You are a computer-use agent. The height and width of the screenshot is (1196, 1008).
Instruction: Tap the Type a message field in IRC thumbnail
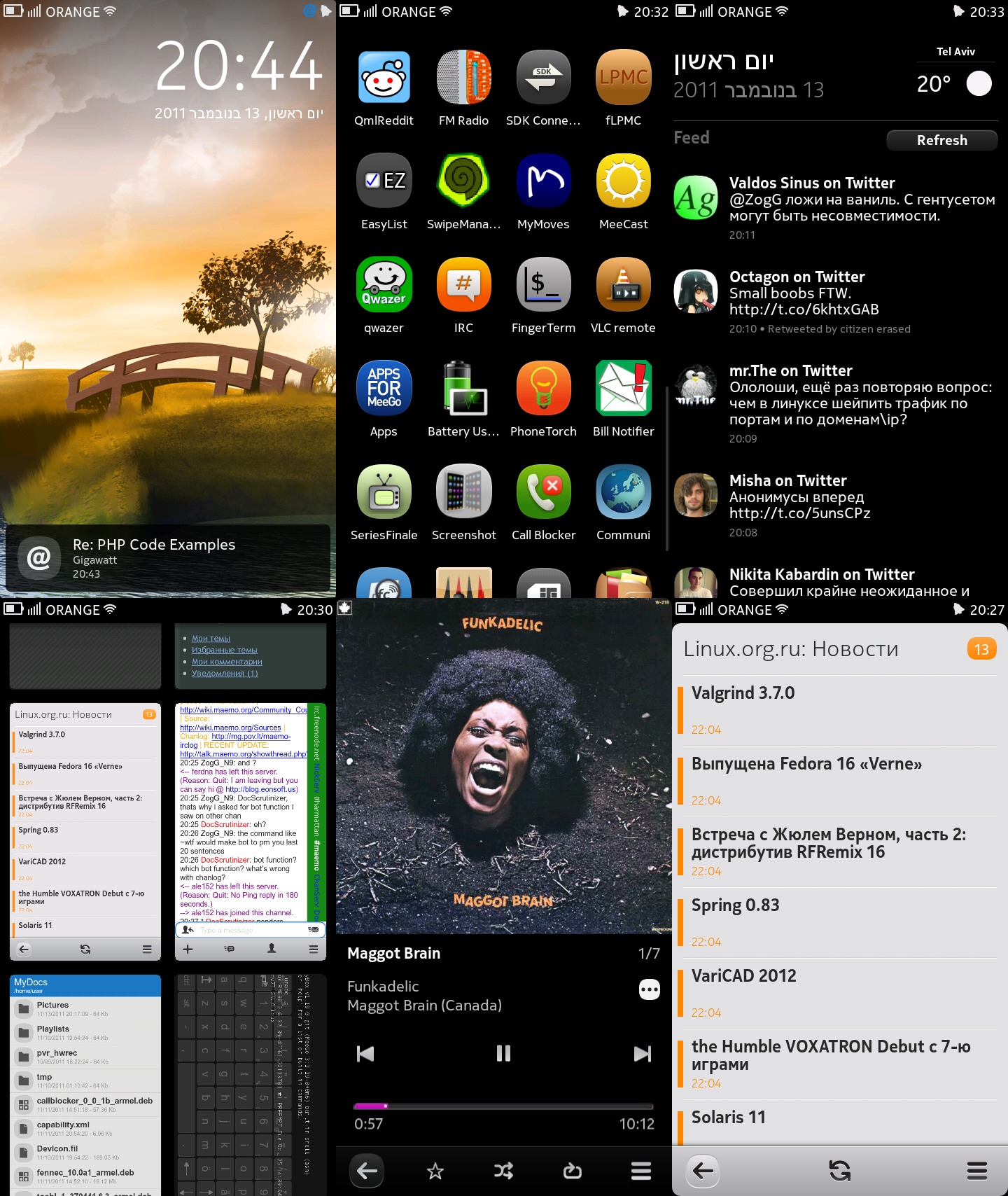[251, 930]
